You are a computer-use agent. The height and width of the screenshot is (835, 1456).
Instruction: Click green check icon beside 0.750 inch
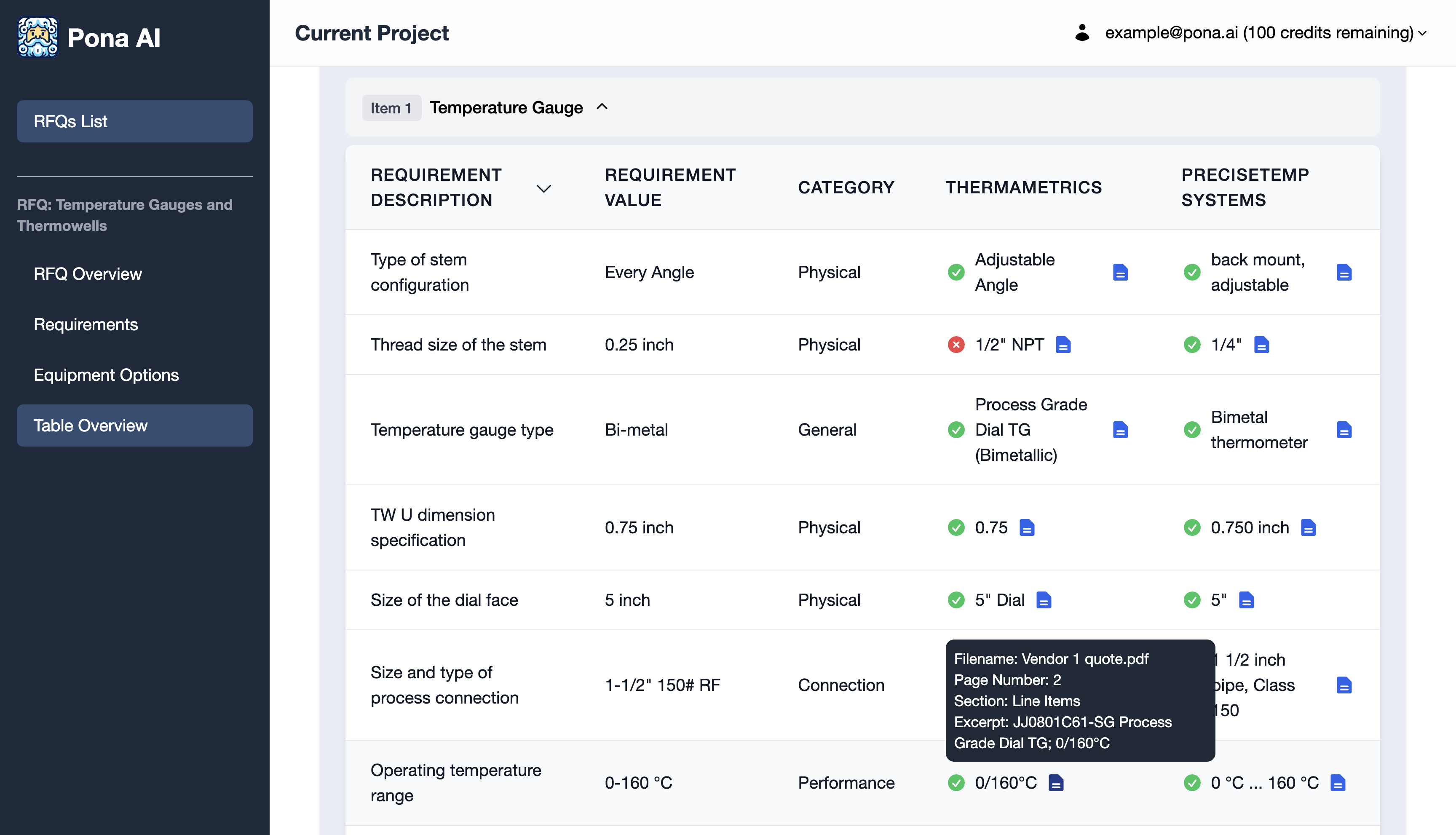point(1192,527)
